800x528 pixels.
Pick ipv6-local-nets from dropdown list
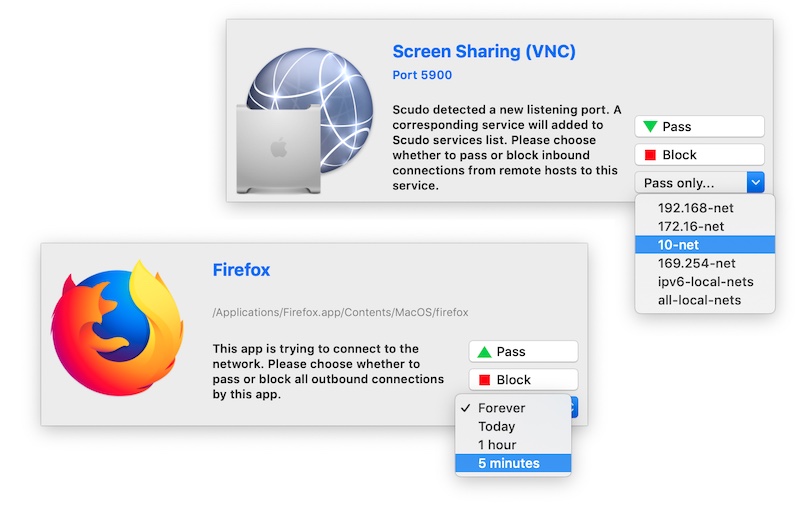(x=705, y=282)
